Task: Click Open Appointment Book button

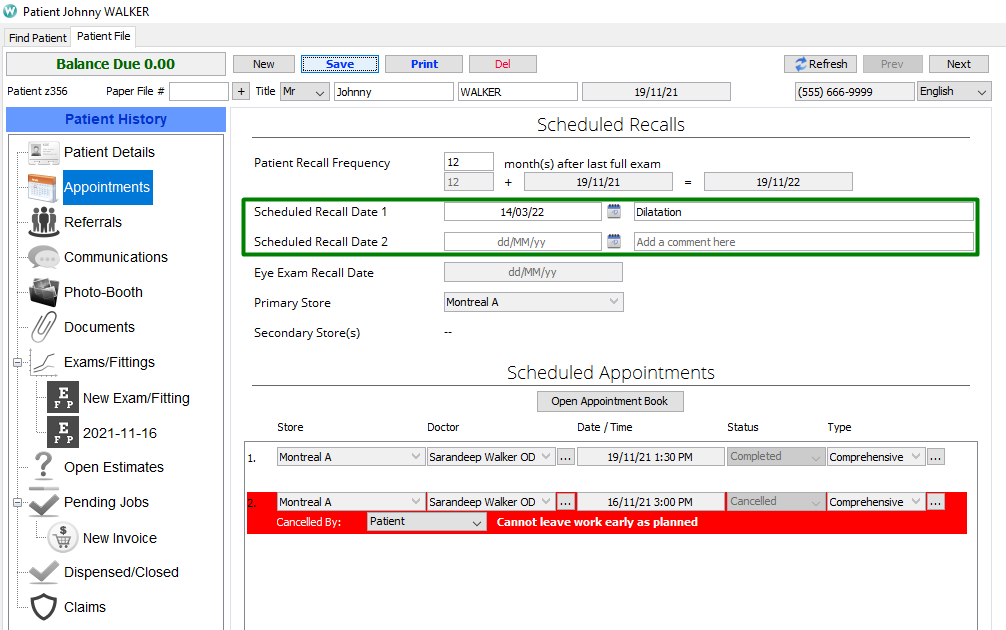Action: click(x=610, y=402)
